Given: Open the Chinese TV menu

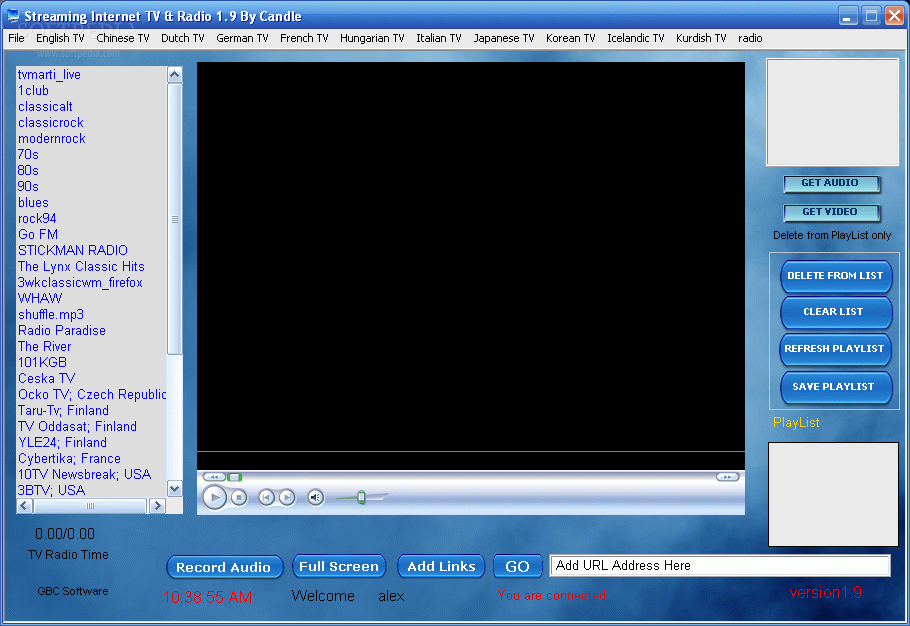Looking at the screenshot, I should tap(123, 38).
